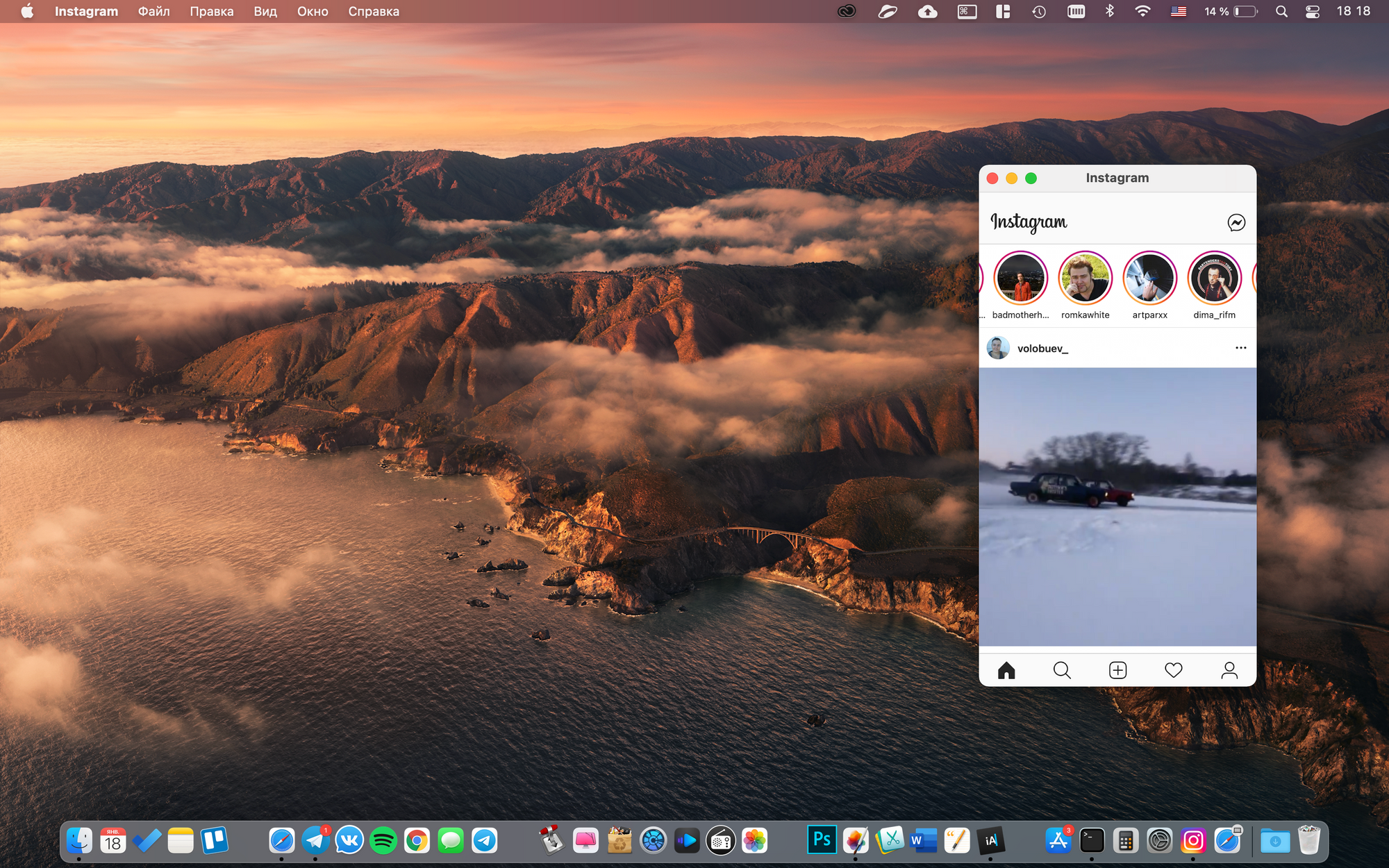Viewport: 1389px width, 868px height.
Task: Launch VK Messenger from the Dock
Action: point(349,841)
